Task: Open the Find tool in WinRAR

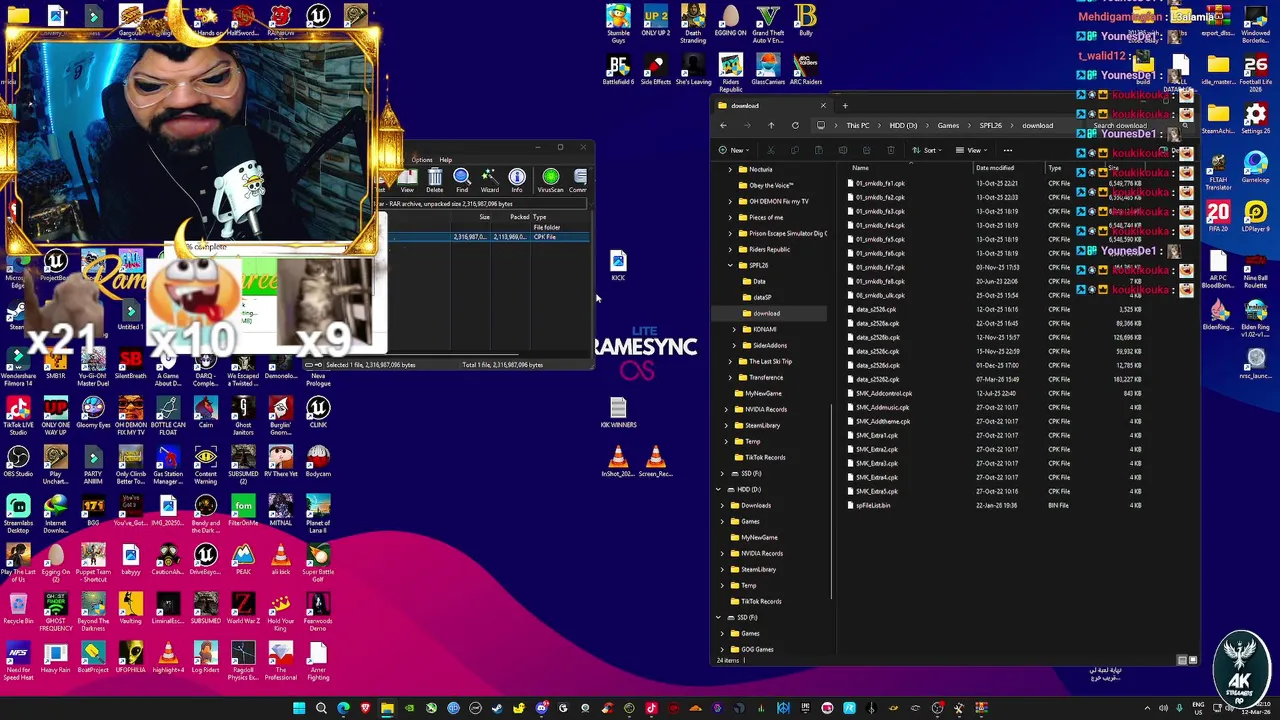Action: point(462,181)
